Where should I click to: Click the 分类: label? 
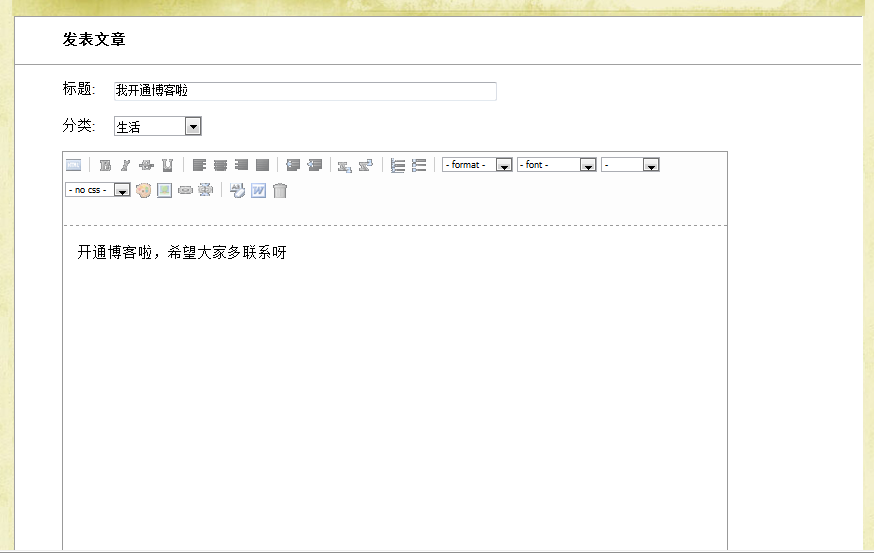[79, 125]
